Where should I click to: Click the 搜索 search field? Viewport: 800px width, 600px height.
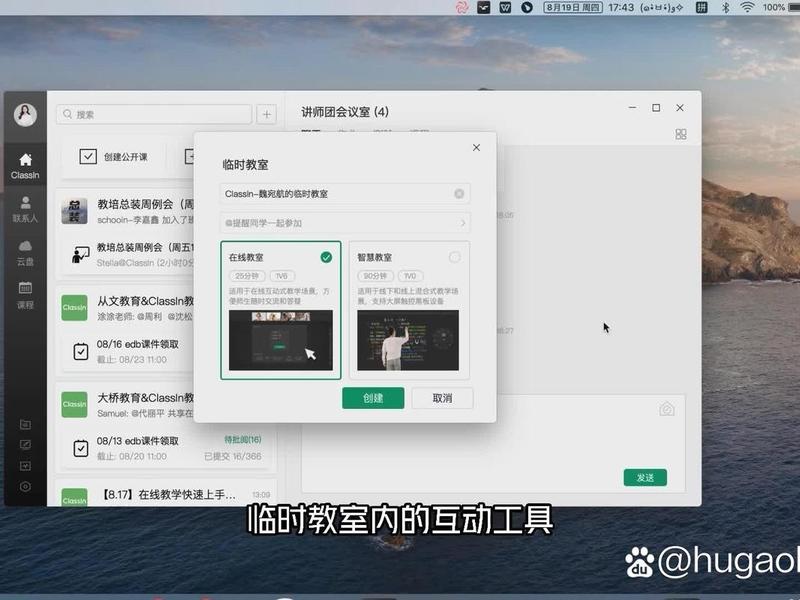(154, 114)
